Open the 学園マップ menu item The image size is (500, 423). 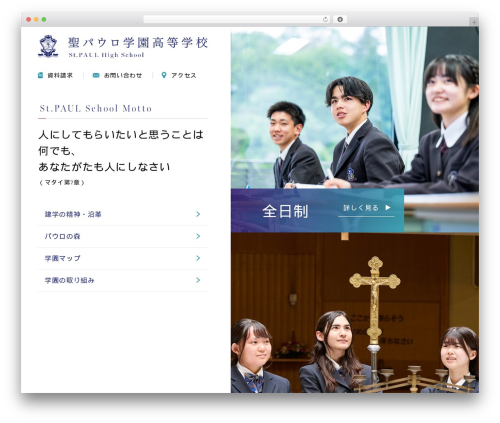(x=123, y=258)
